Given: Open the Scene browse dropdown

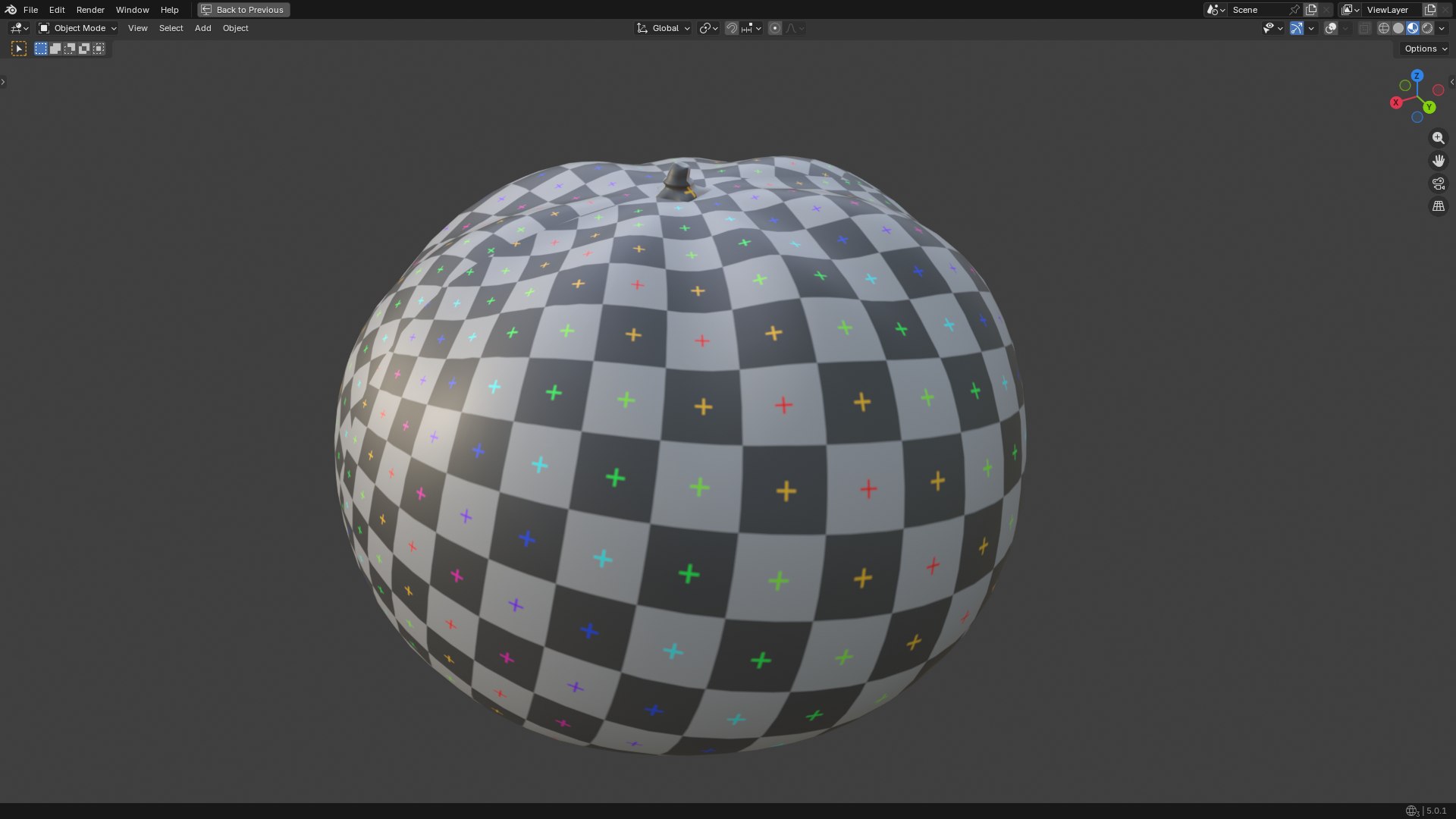Looking at the screenshot, I should [x=1216, y=10].
